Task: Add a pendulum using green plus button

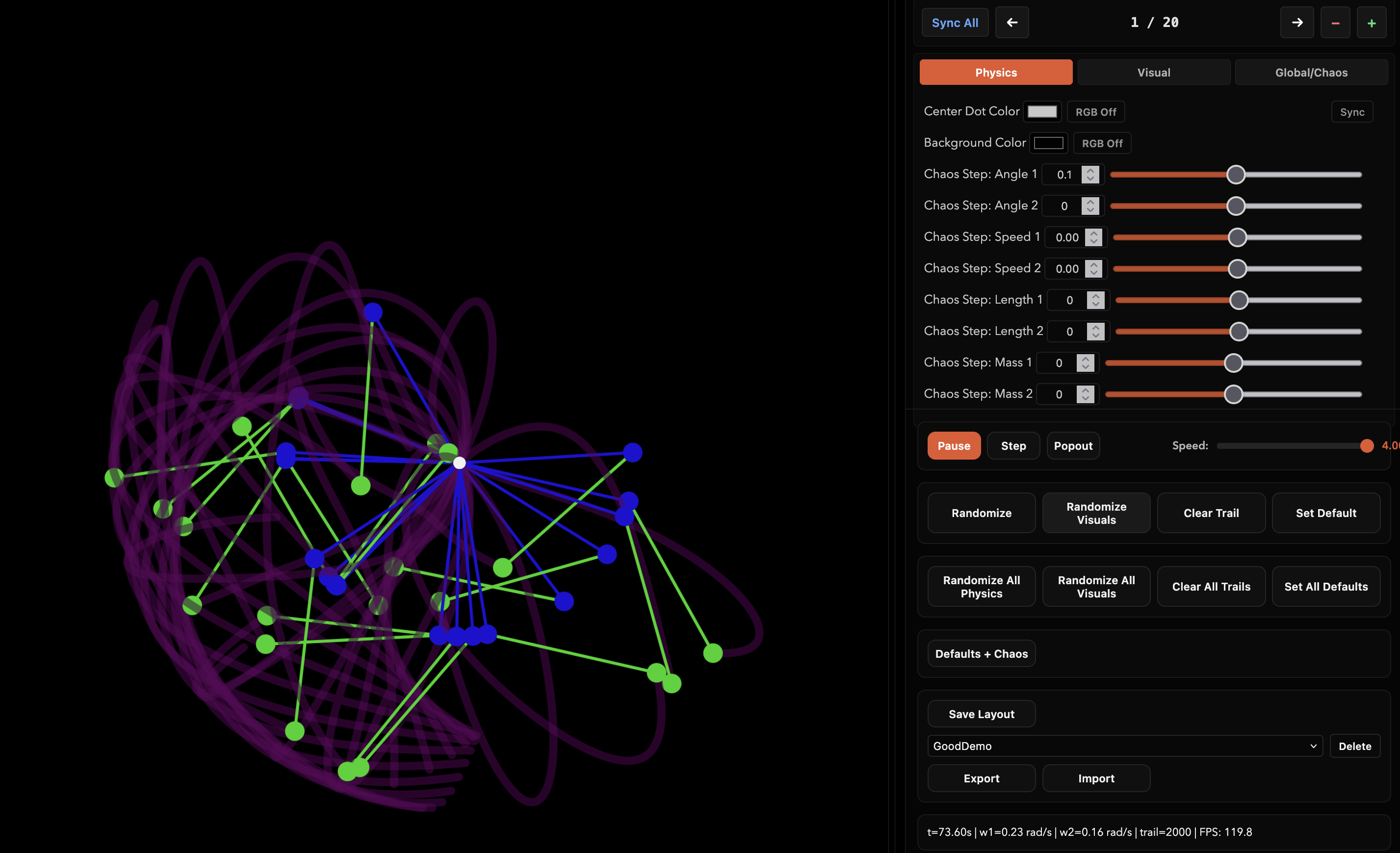Action: tap(1371, 23)
